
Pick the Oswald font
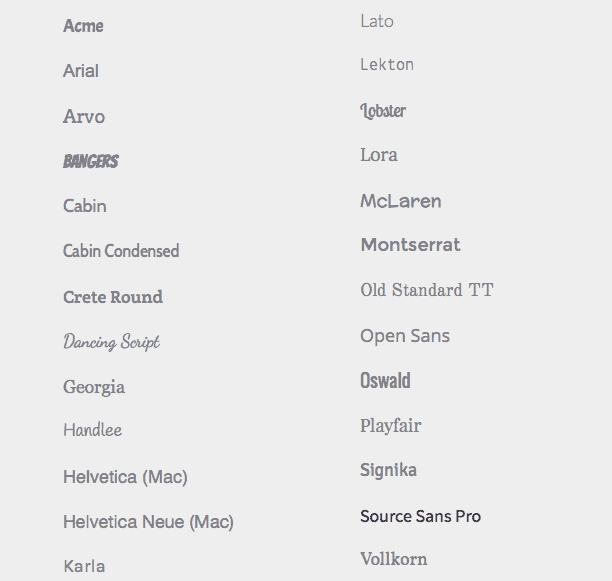(385, 381)
